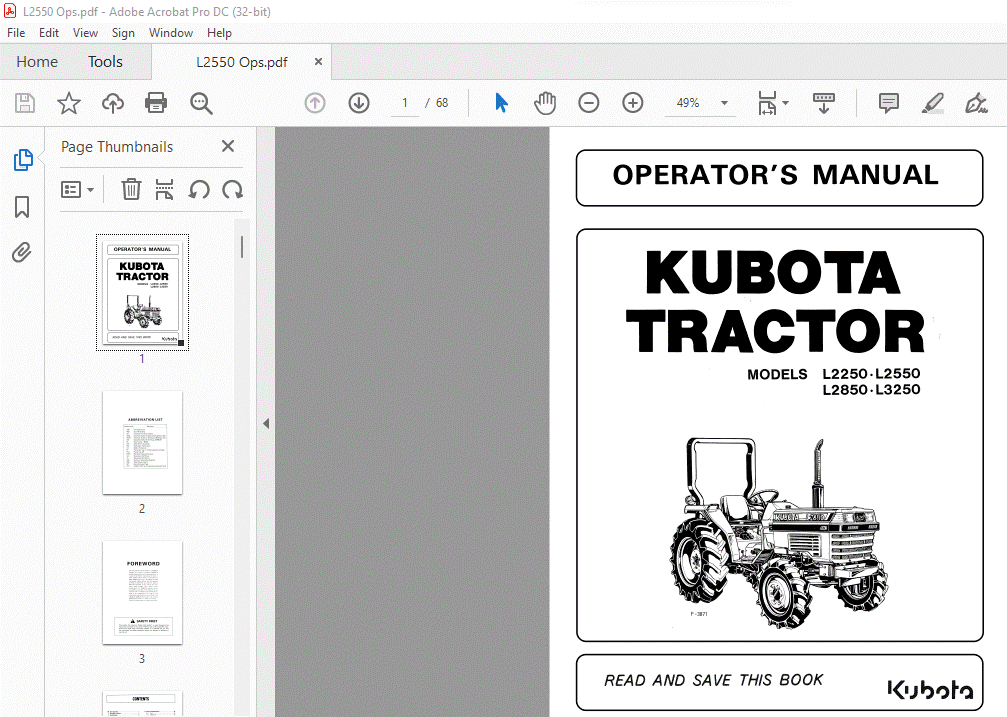Select page 1 thumbnail
This screenshot has height=717, width=1007.
tap(143, 292)
